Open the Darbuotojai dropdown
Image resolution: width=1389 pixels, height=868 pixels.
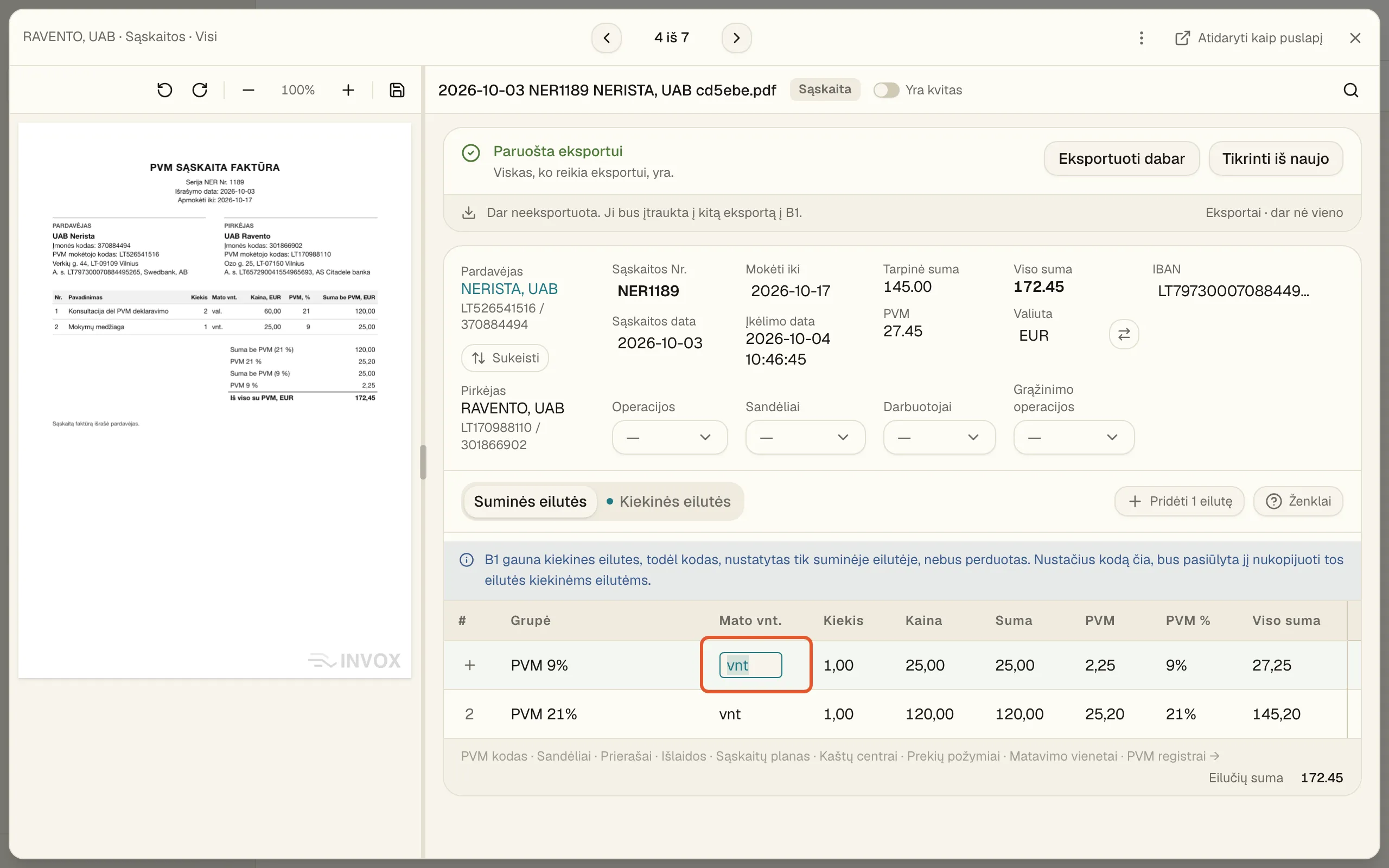tap(939, 437)
